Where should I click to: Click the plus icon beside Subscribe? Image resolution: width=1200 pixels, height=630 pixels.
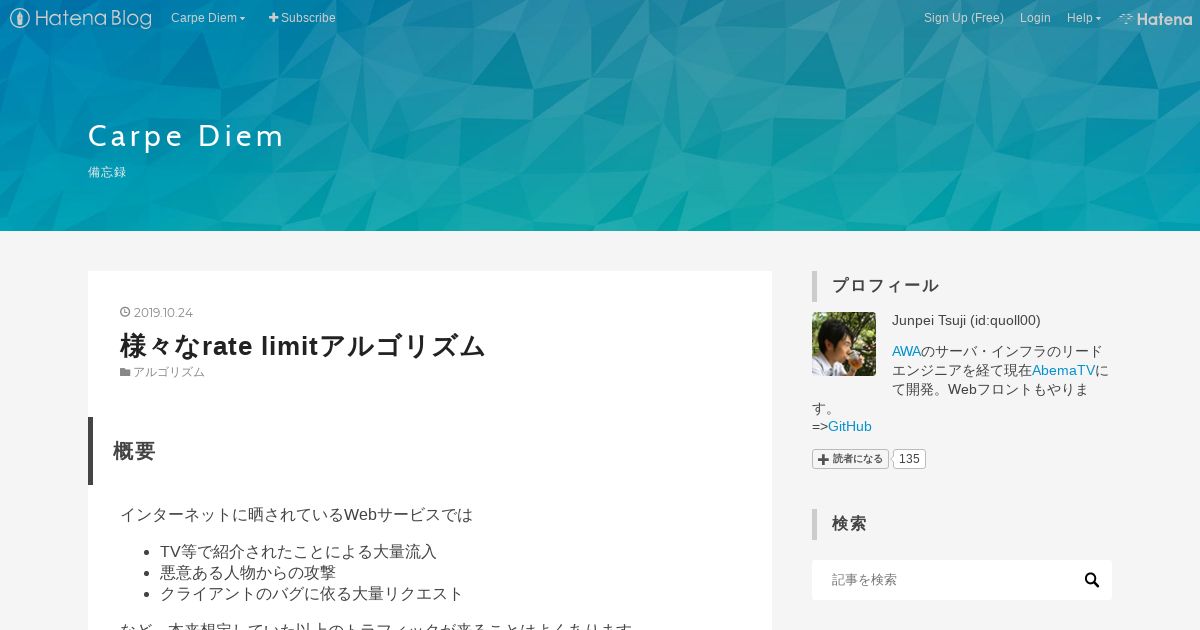(274, 18)
